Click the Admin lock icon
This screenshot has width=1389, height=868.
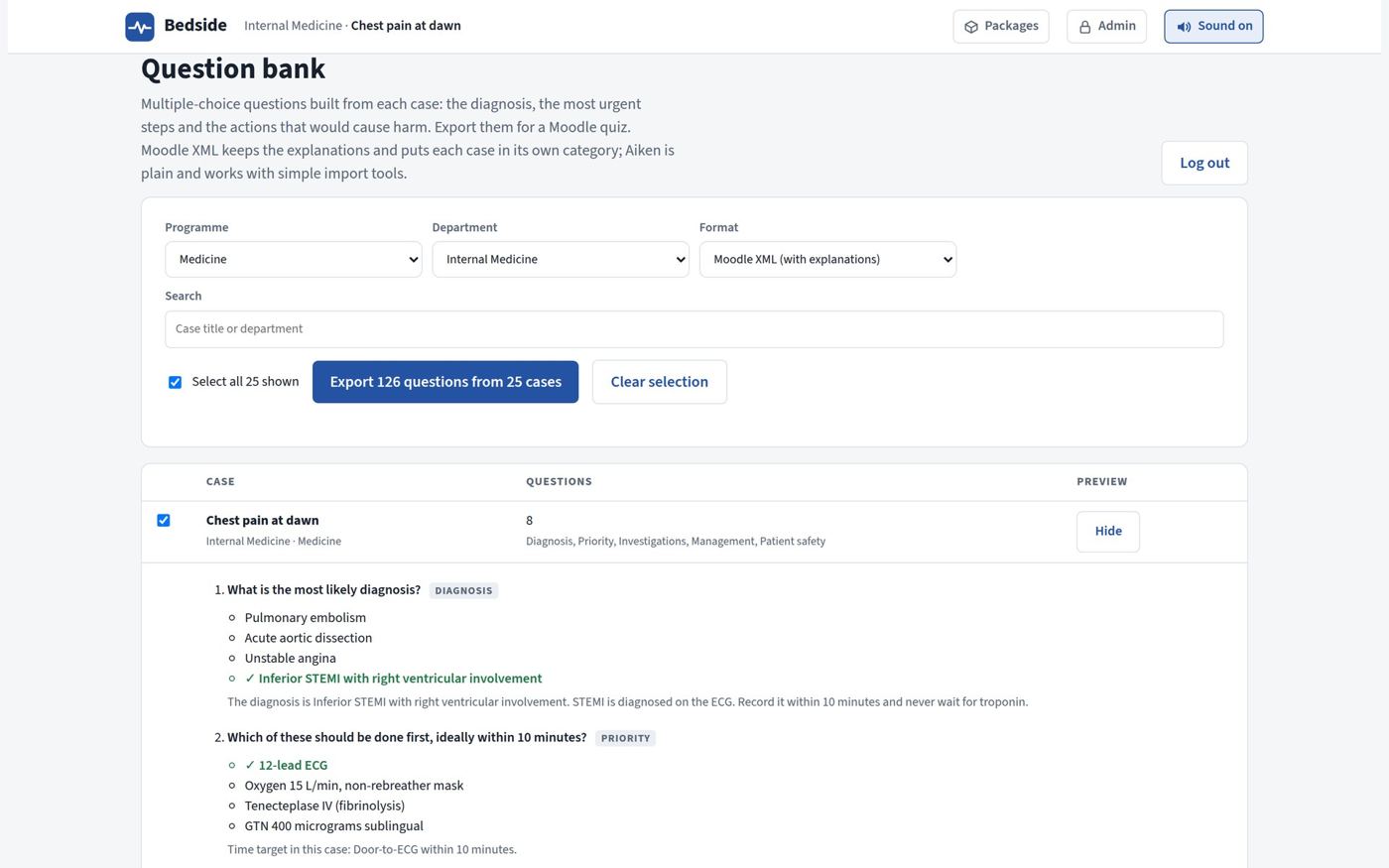1084,27
